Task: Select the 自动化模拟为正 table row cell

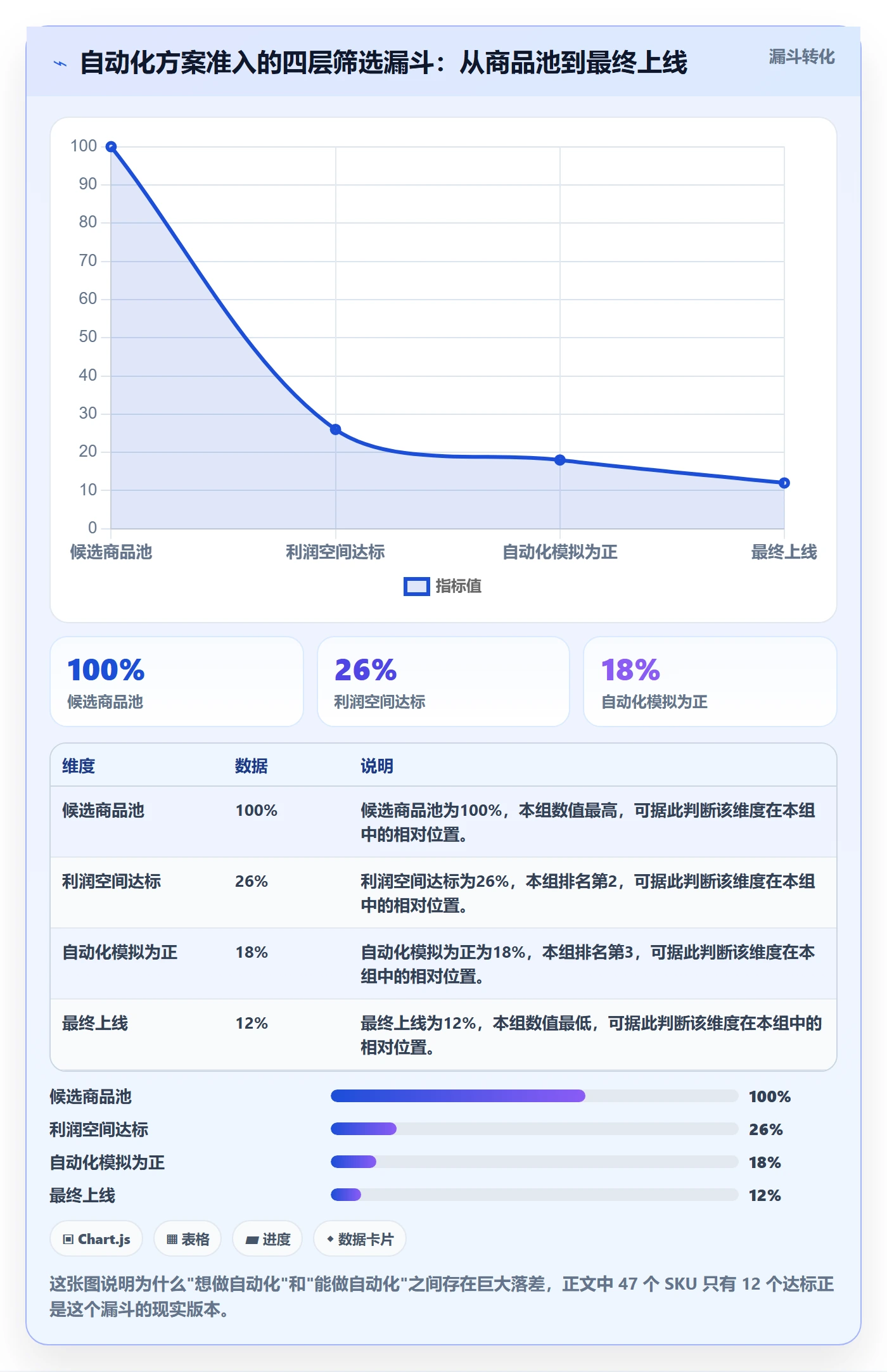Action: coord(120,953)
